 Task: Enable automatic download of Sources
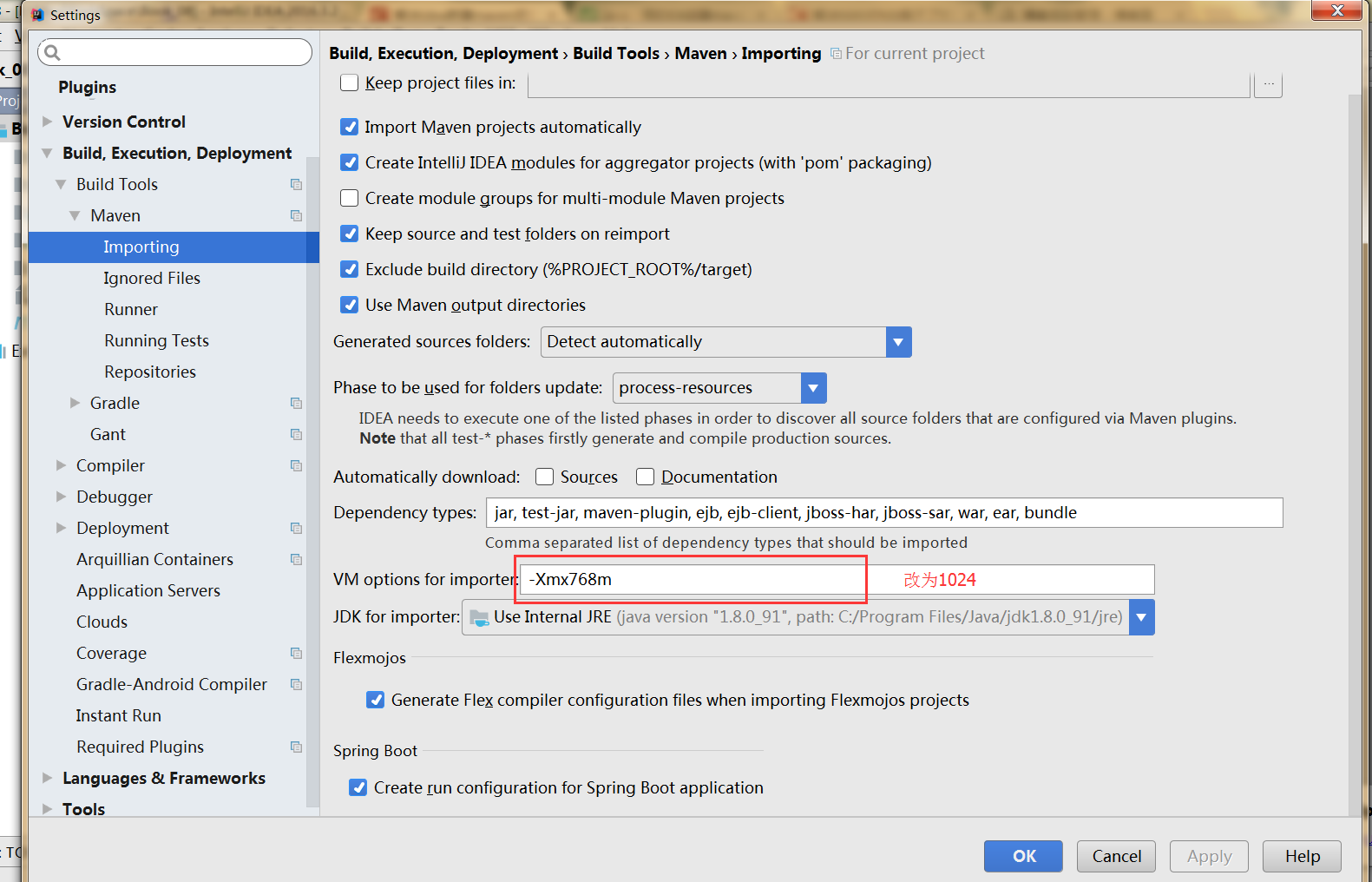click(x=544, y=477)
